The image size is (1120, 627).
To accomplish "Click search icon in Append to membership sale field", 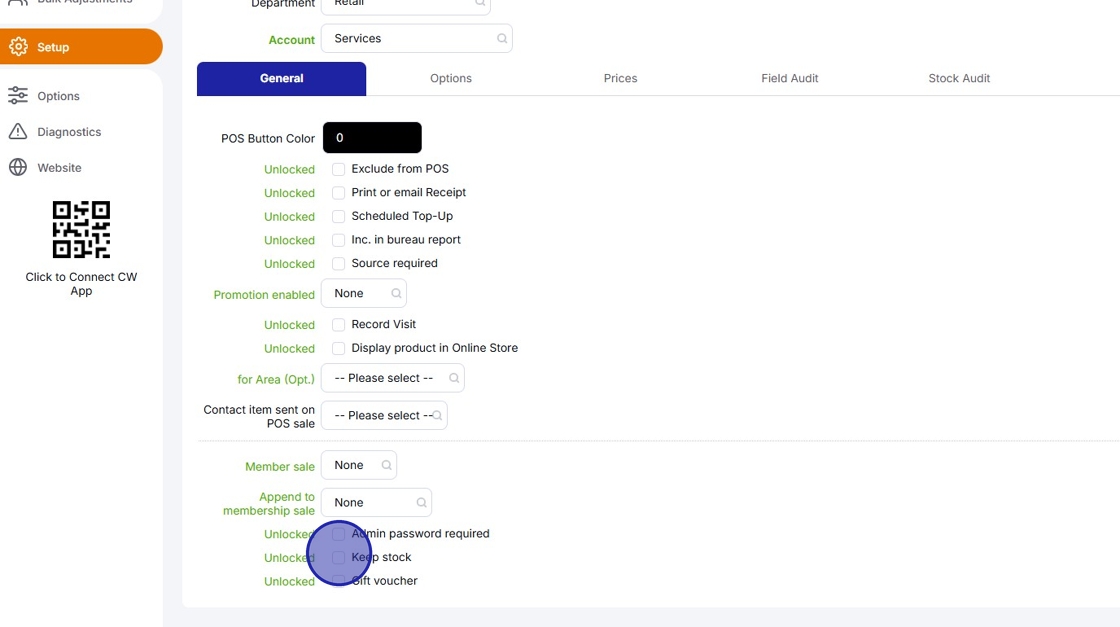I will pyautogui.click(x=421, y=503).
